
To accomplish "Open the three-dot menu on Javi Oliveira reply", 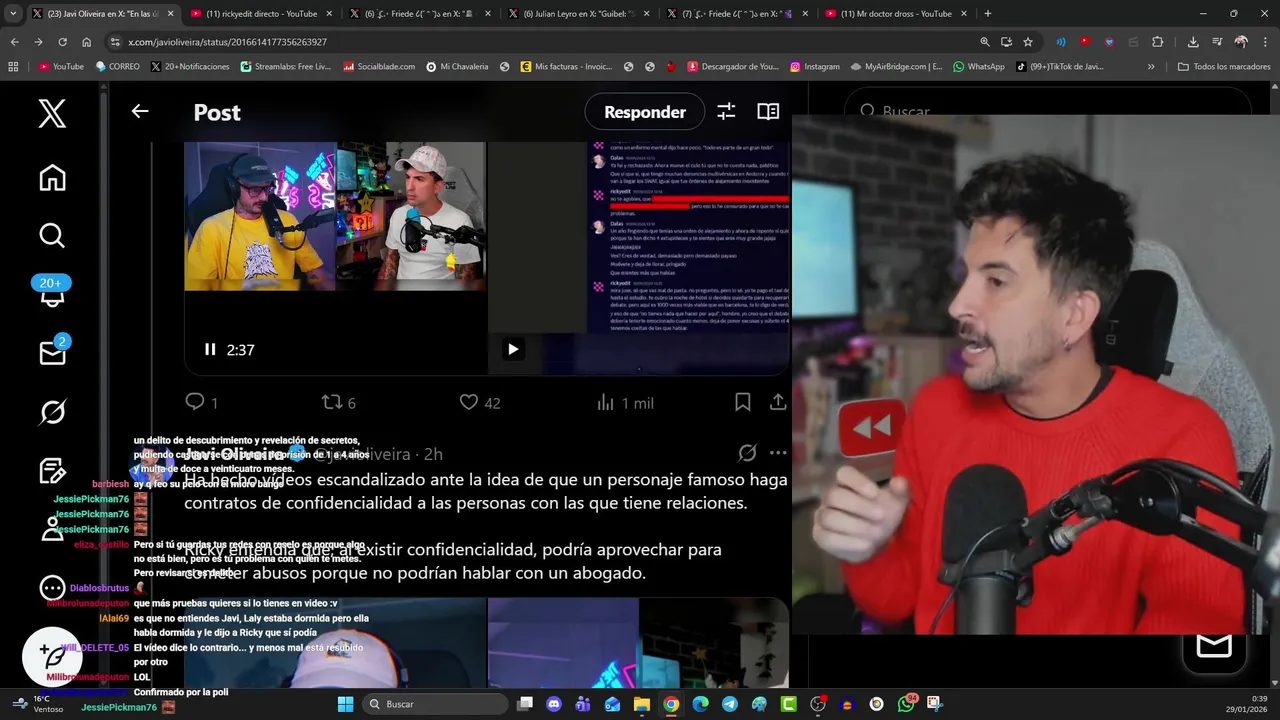I will pyautogui.click(x=778, y=453).
